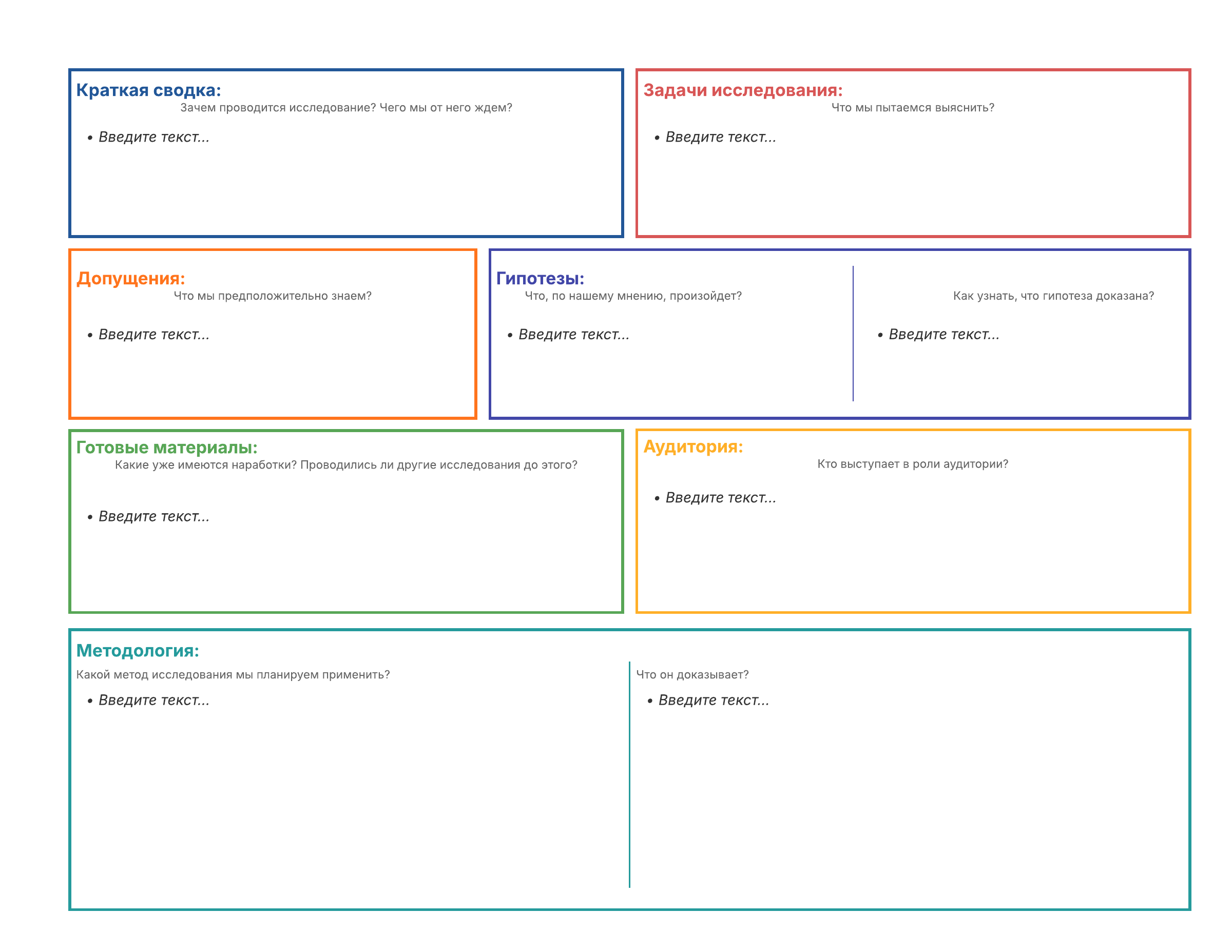Screen dimensions: 1232x952
Task: Click subtitle 'Что мы пытаемся выяснить?'
Action: pyautogui.click(x=912, y=108)
